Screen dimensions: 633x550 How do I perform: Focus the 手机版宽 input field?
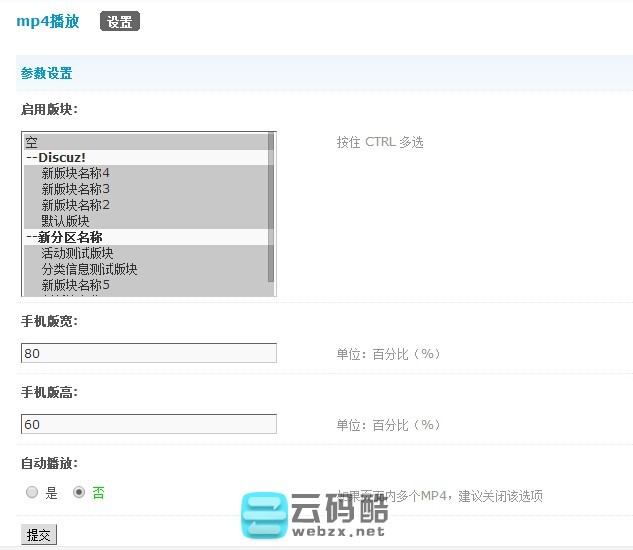pyautogui.click(x=148, y=353)
